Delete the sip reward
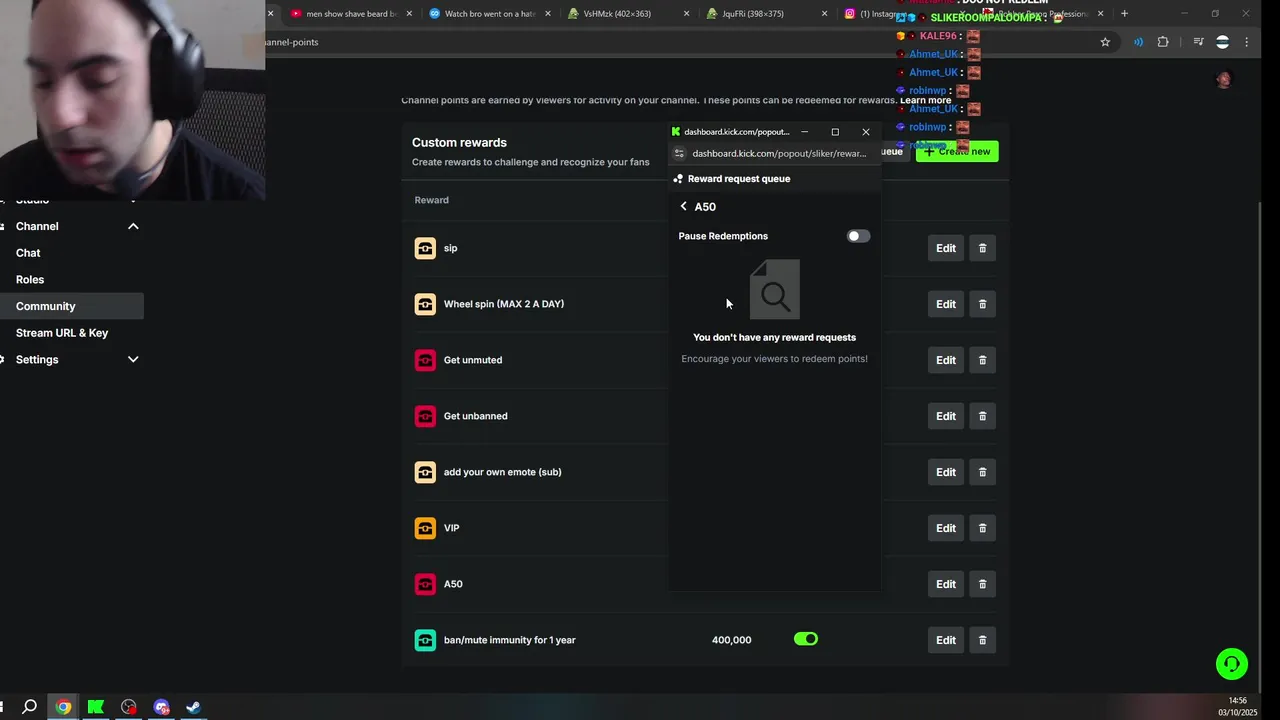Screen dimensions: 1280x720 (x=982, y=248)
